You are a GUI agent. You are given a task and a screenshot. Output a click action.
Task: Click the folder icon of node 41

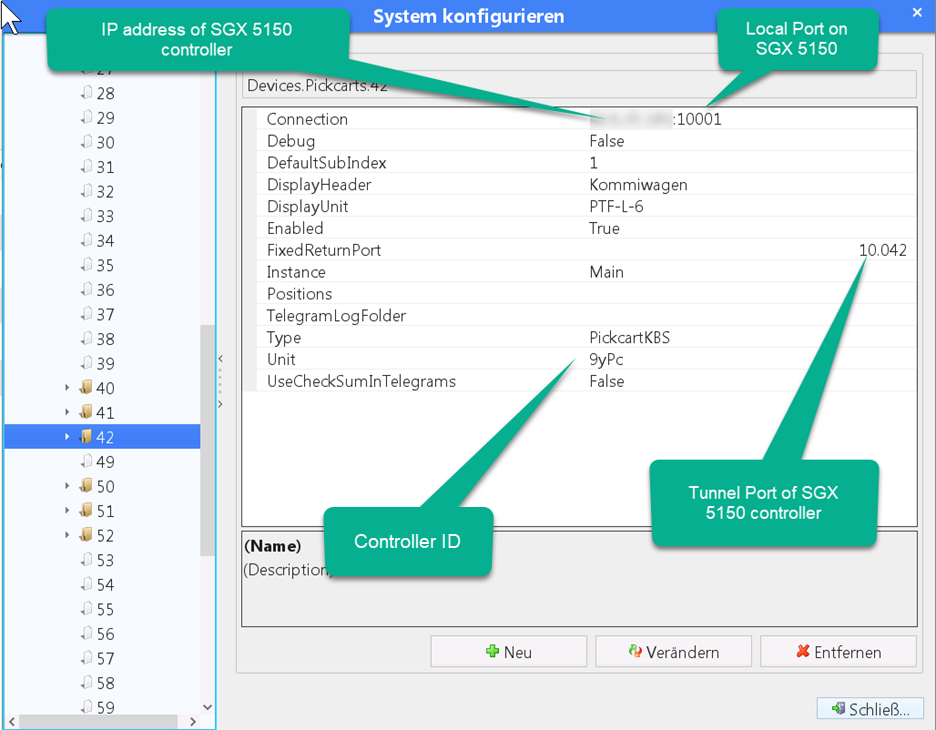pos(86,412)
